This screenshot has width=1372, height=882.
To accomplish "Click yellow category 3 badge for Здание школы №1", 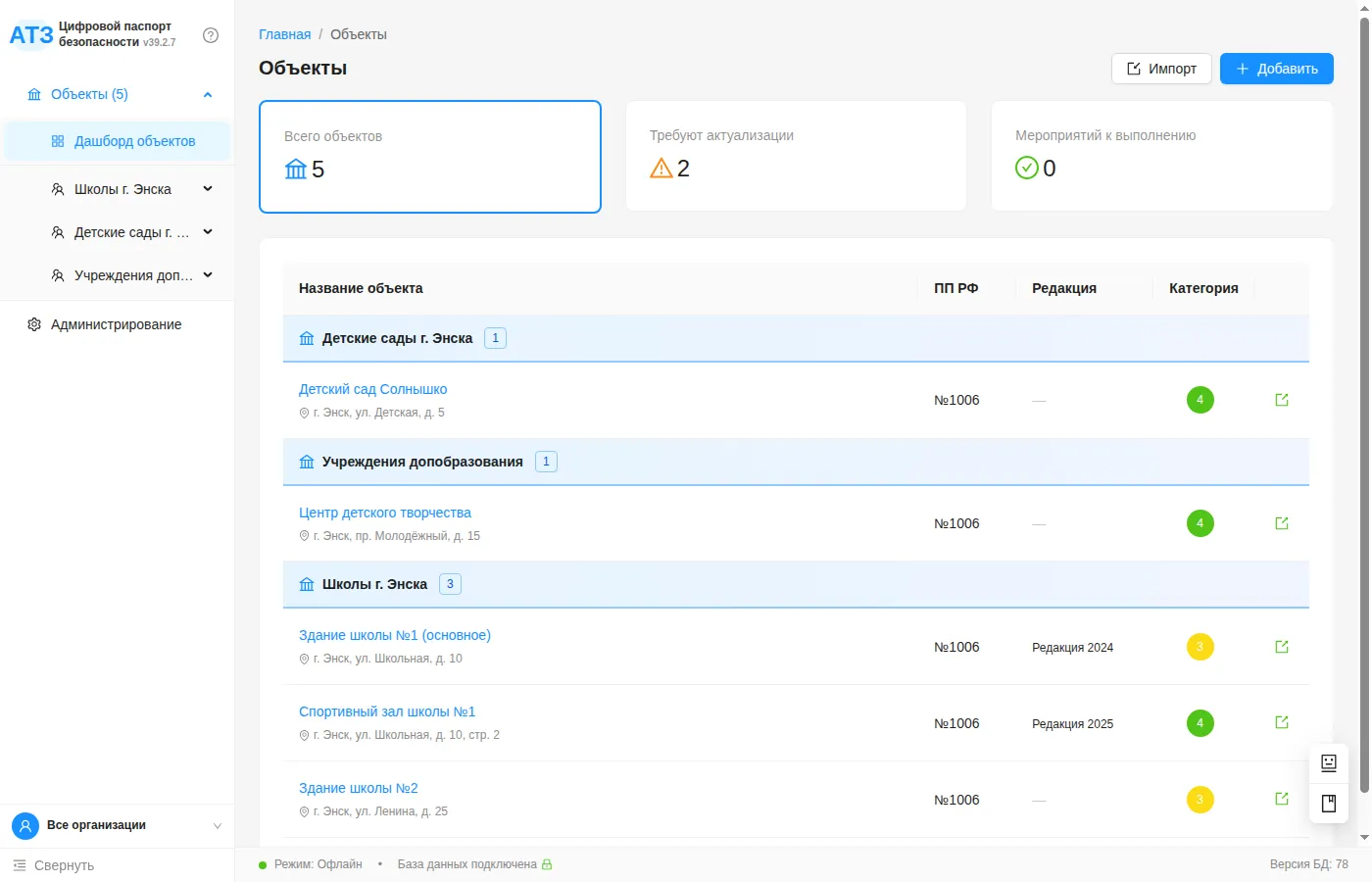I will coord(1200,647).
